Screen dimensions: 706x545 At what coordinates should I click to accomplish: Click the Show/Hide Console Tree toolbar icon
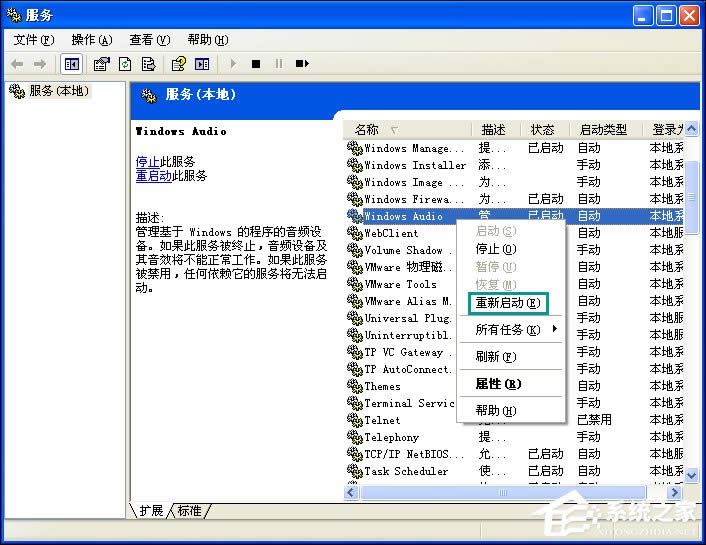point(72,64)
